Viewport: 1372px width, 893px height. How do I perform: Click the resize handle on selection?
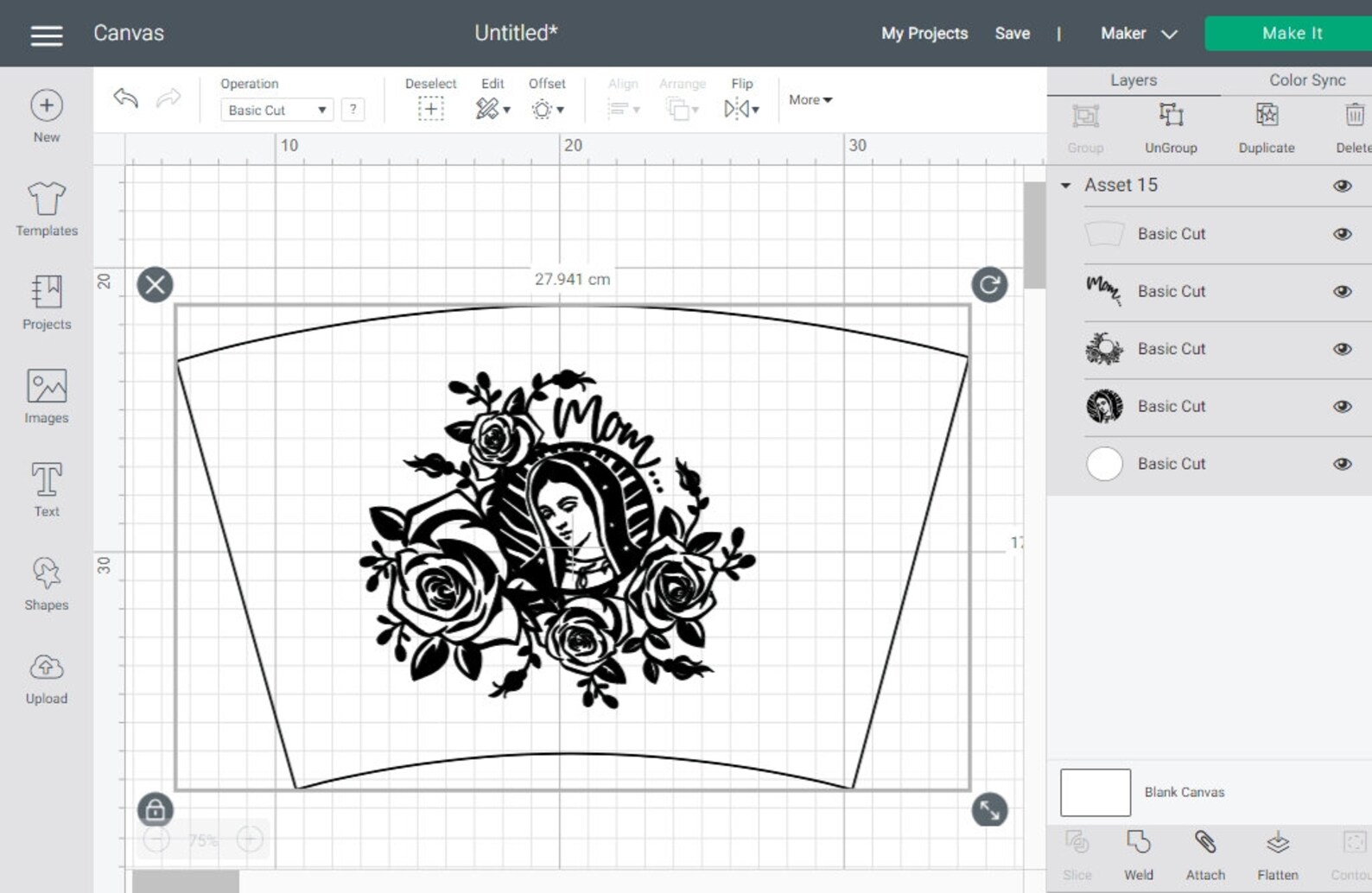coord(989,809)
